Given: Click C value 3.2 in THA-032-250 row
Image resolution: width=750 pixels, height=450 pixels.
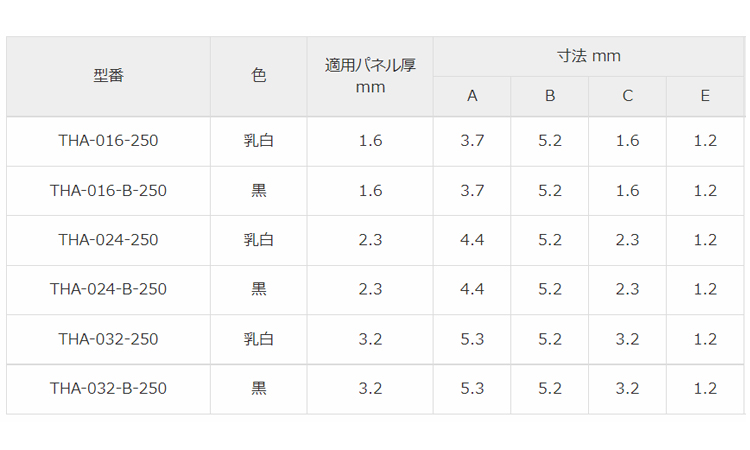Looking at the screenshot, I should point(627,339).
